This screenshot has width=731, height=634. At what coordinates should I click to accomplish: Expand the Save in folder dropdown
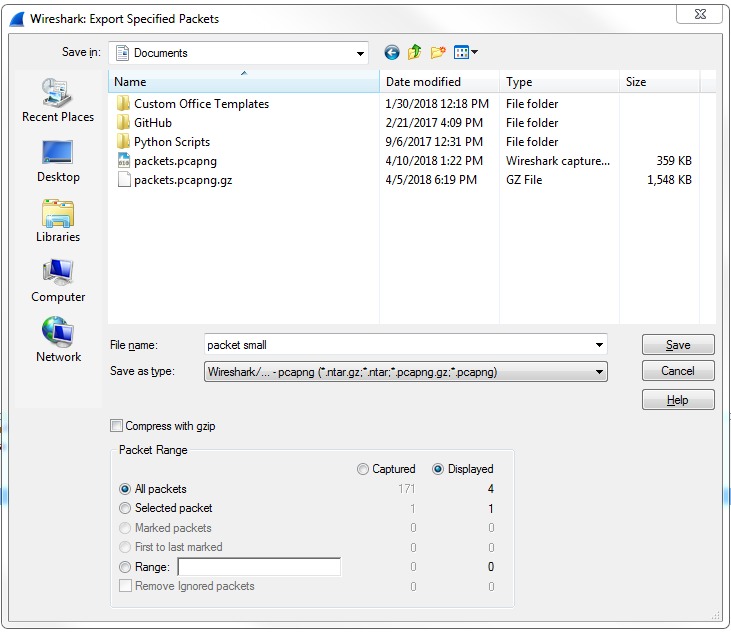pos(359,53)
